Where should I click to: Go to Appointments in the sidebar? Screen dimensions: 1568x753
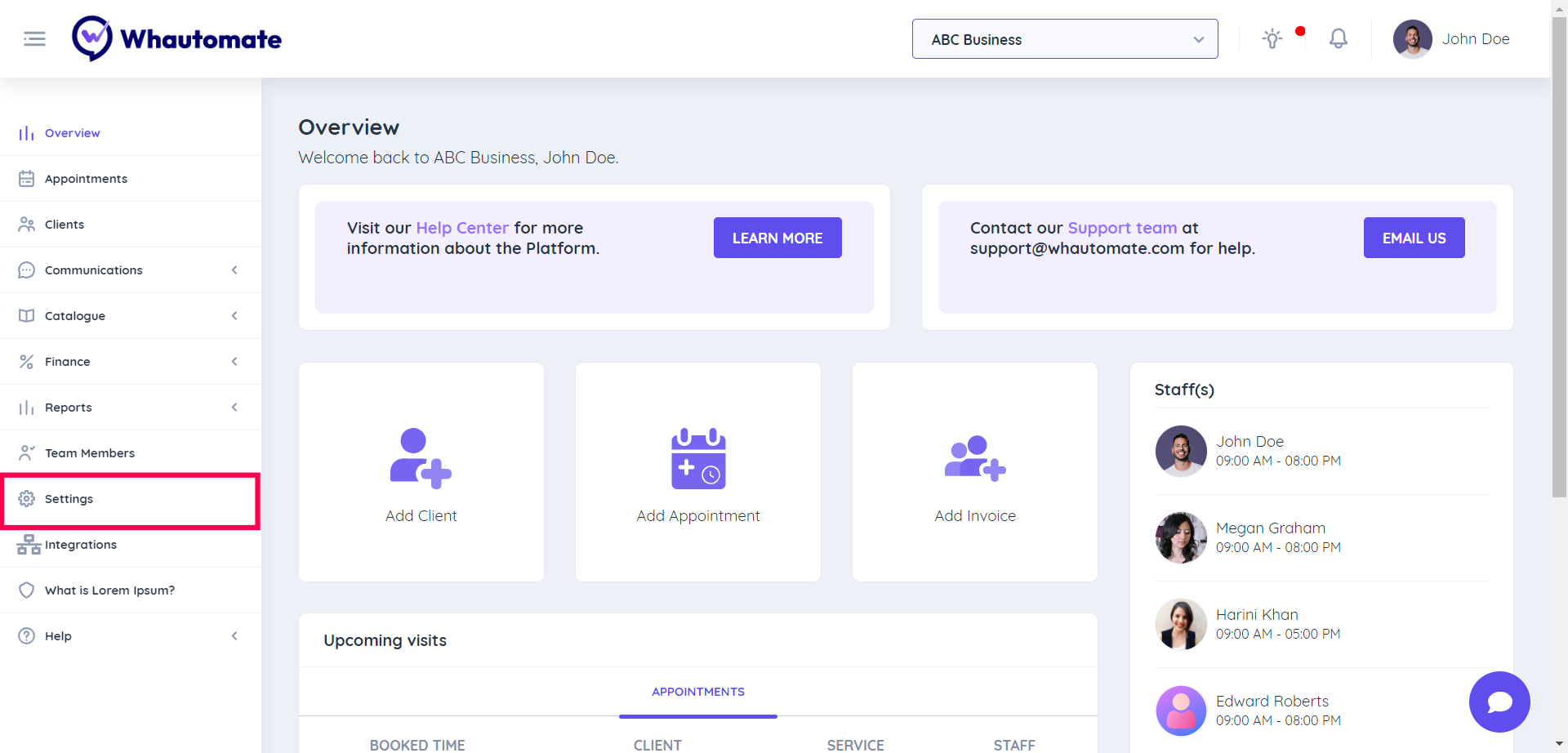point(86,179)
